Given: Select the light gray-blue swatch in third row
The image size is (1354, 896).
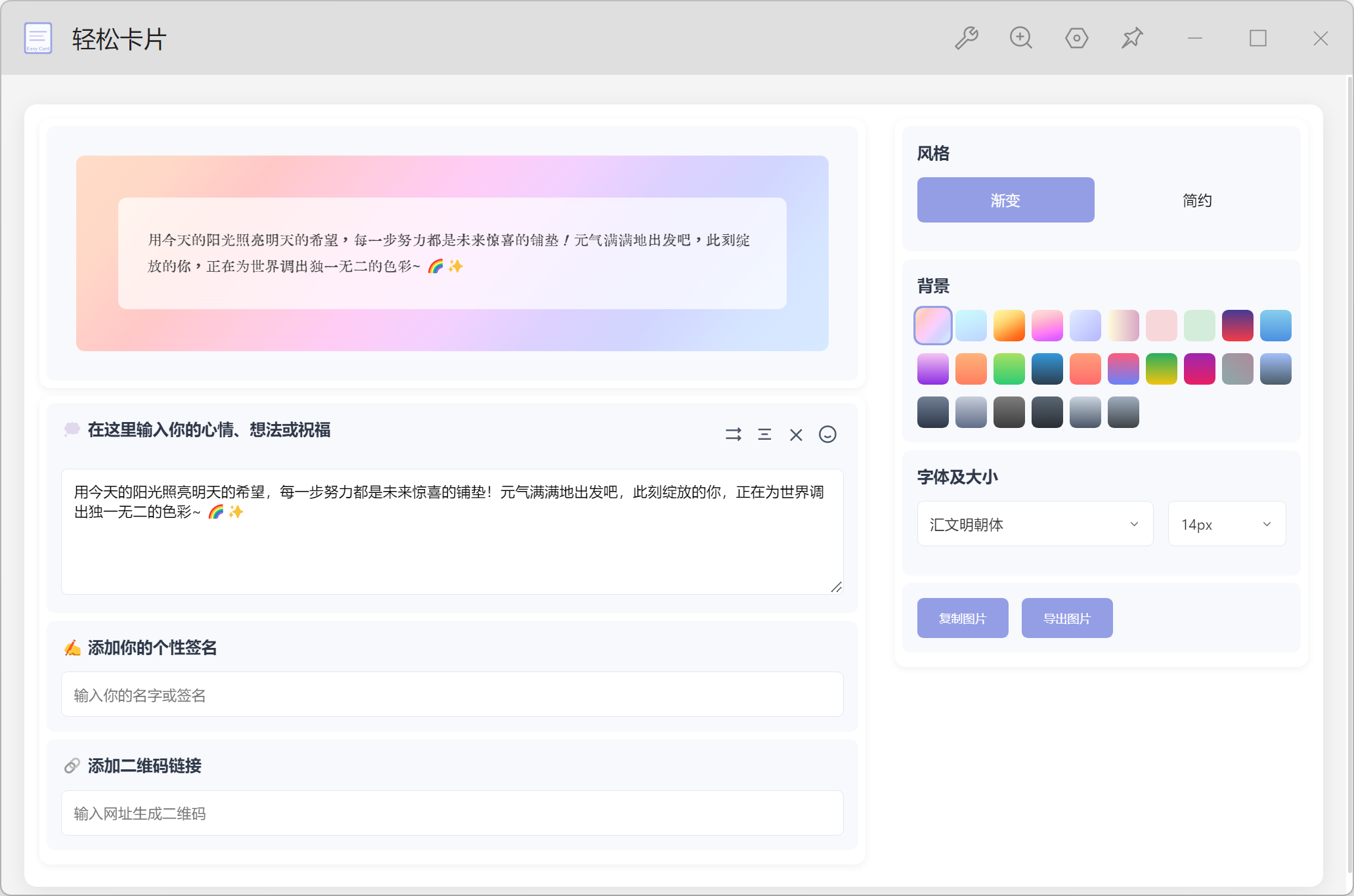Looking at the screenshot, I should tap(971, 412).
